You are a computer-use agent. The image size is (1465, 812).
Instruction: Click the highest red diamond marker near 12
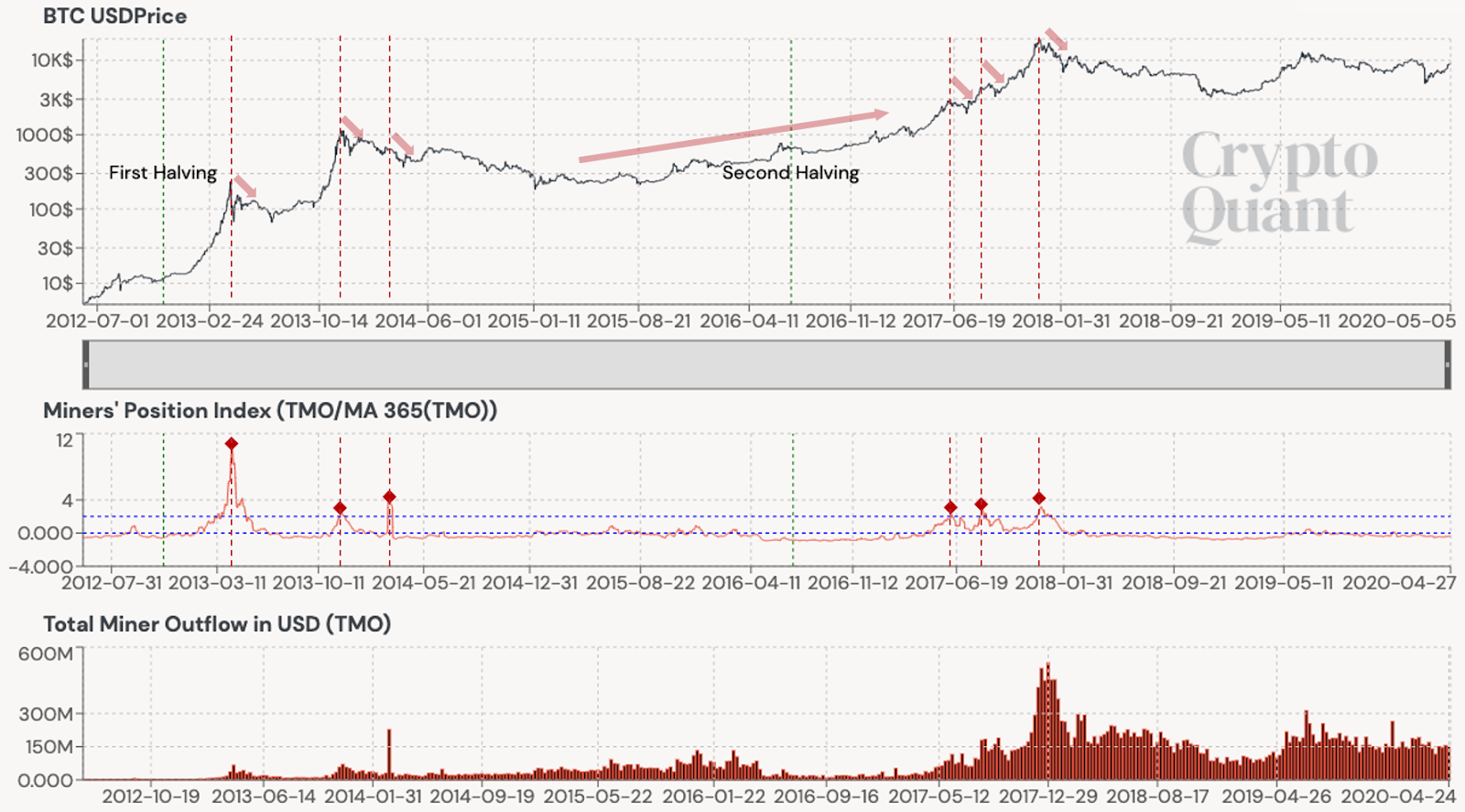point(232,444)
